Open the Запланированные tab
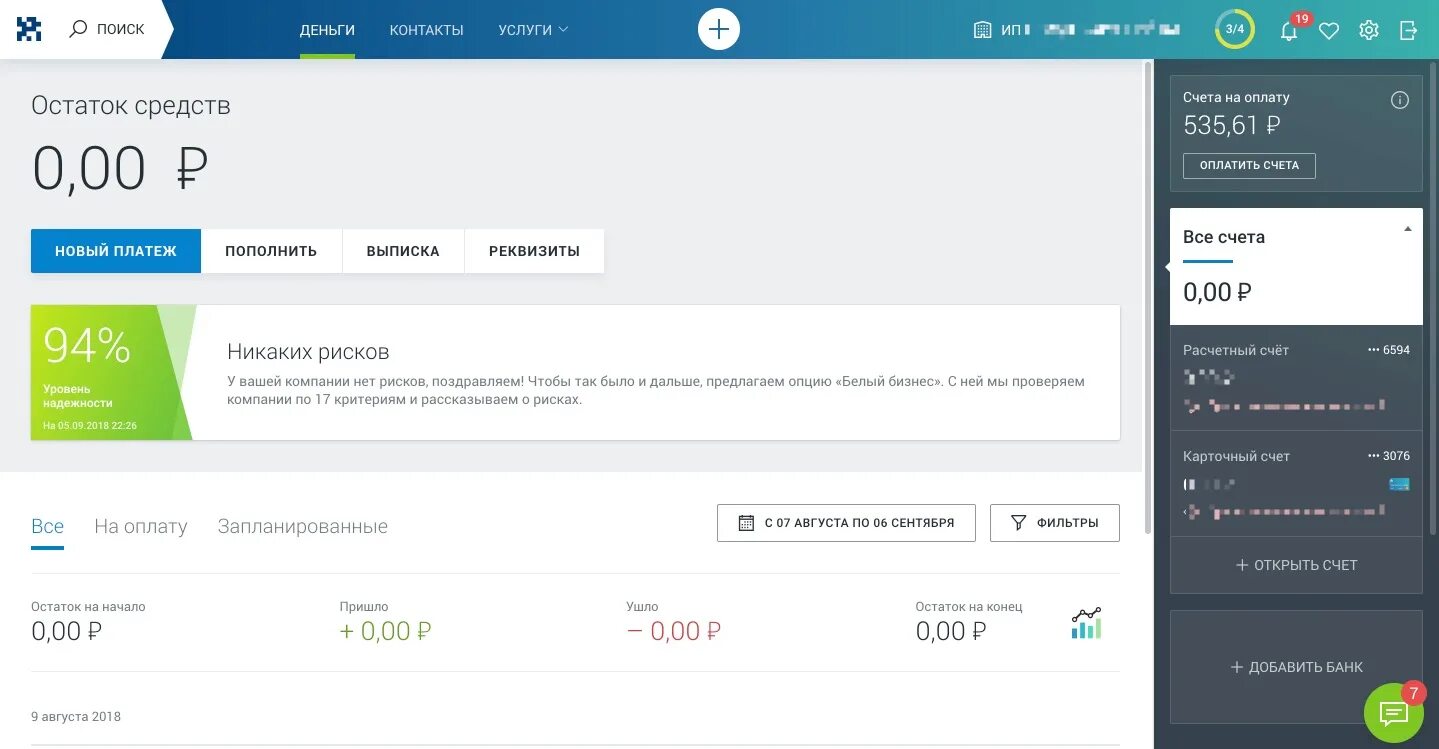This screenshot has width=1439, height=749. (303, 526)
